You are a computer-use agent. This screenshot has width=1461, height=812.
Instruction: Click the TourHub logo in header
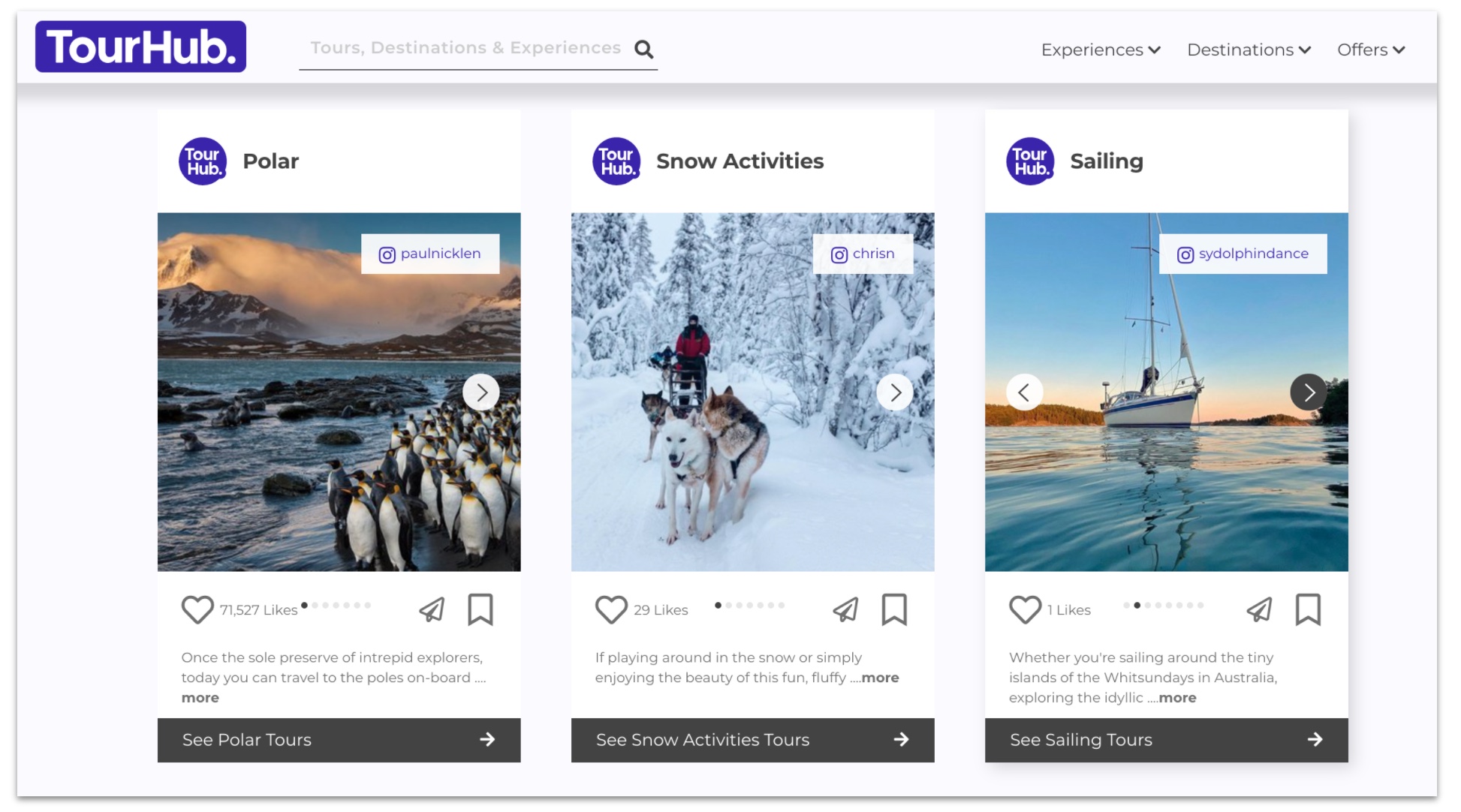(140, 47)
